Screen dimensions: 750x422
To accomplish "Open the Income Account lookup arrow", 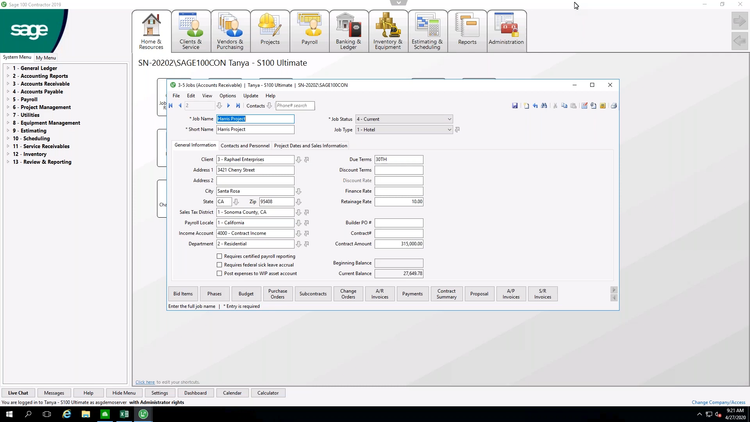I will point(298,233).
